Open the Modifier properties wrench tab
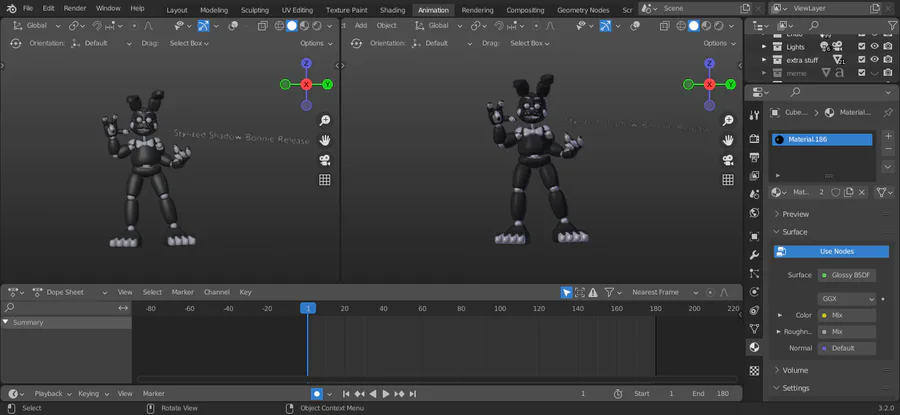 click(x=754, y=255)
